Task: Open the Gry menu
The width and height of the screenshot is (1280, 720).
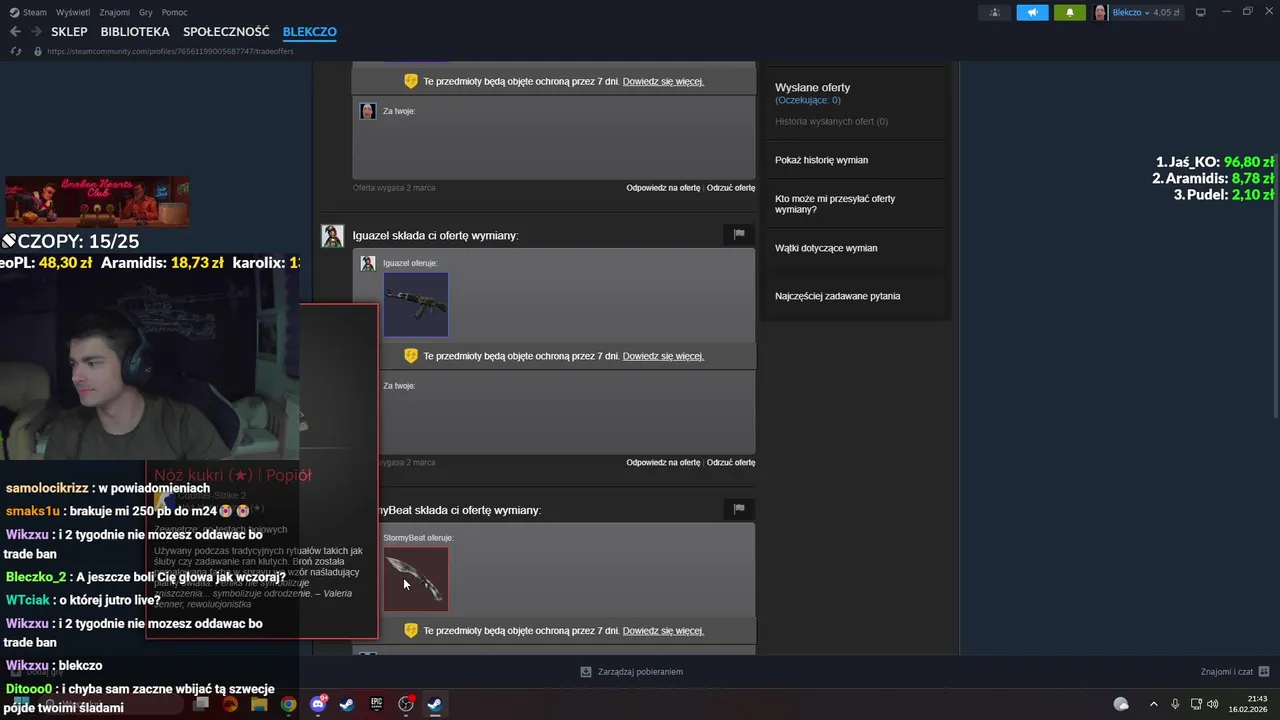Action: click(146, 12)
